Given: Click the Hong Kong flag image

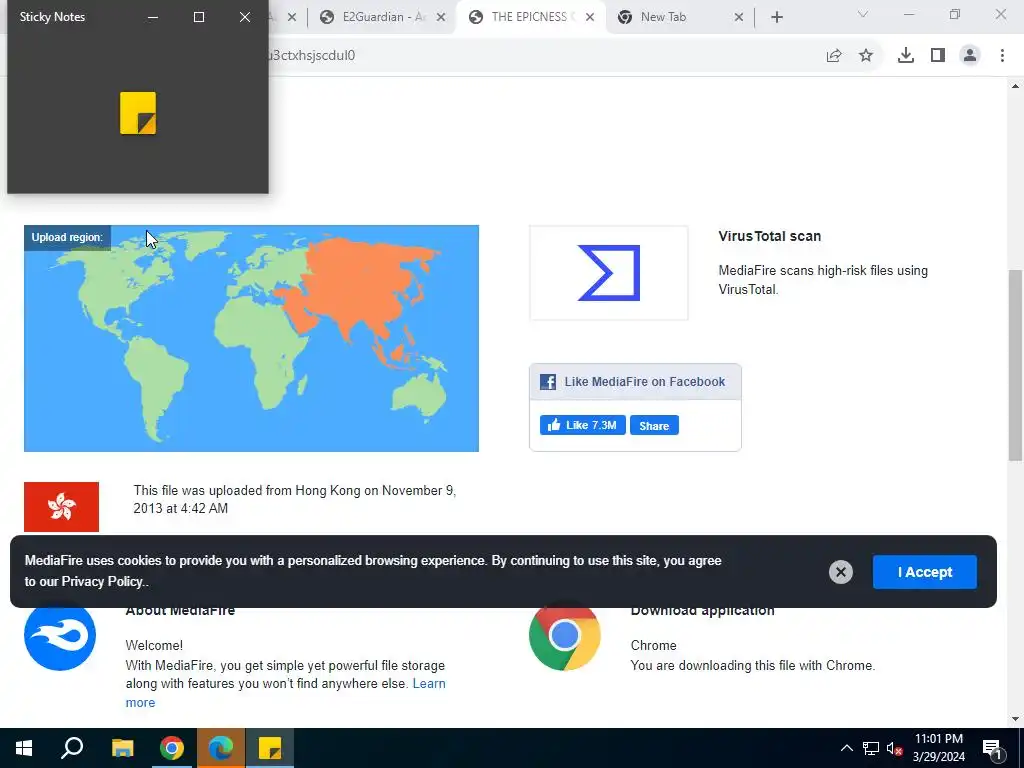Looking at the screenshot, I should pyautogui.click(x=61, y=507).
